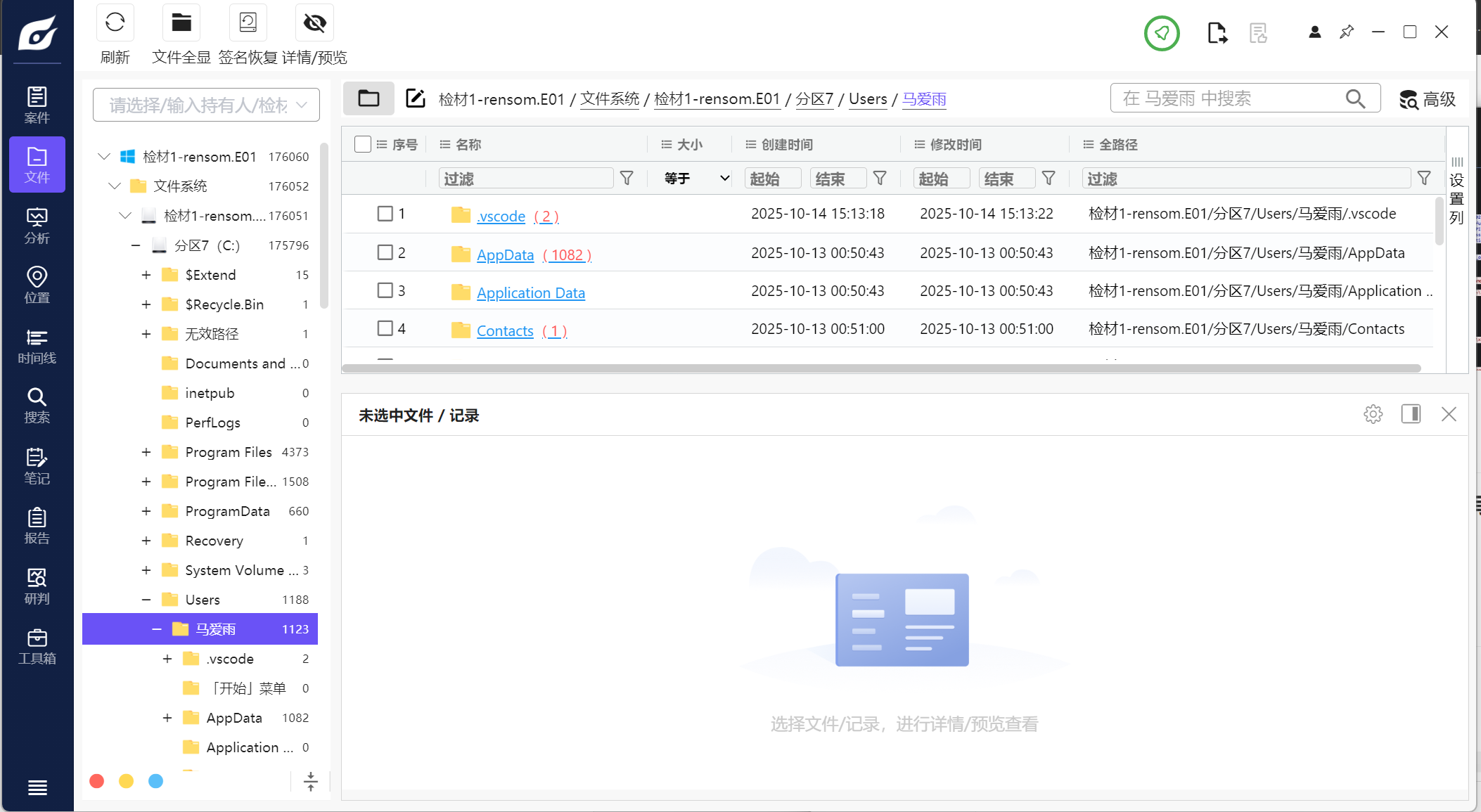The height and width of the screenshot is (812, 1481).
Task: Switch to the 搜索 search tab
Action: pos(37,406)
